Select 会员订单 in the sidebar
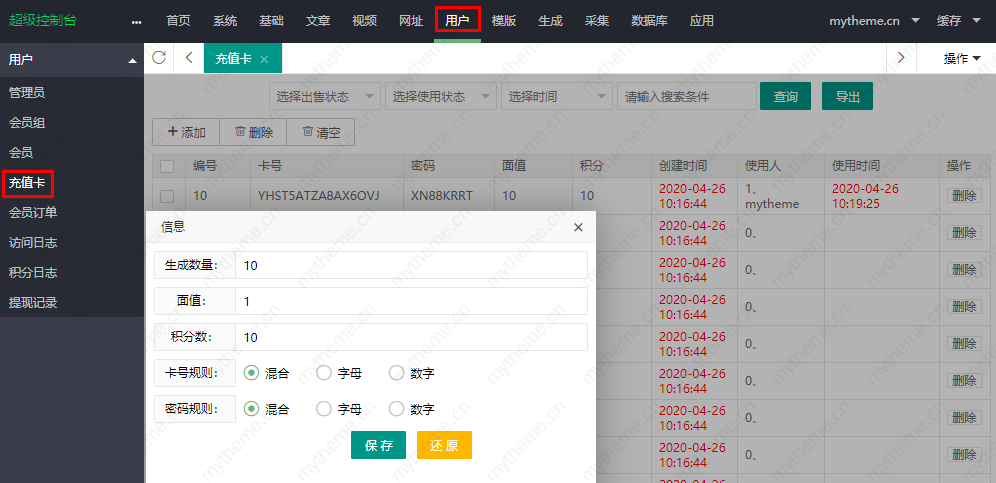 [x=33, y=212]
